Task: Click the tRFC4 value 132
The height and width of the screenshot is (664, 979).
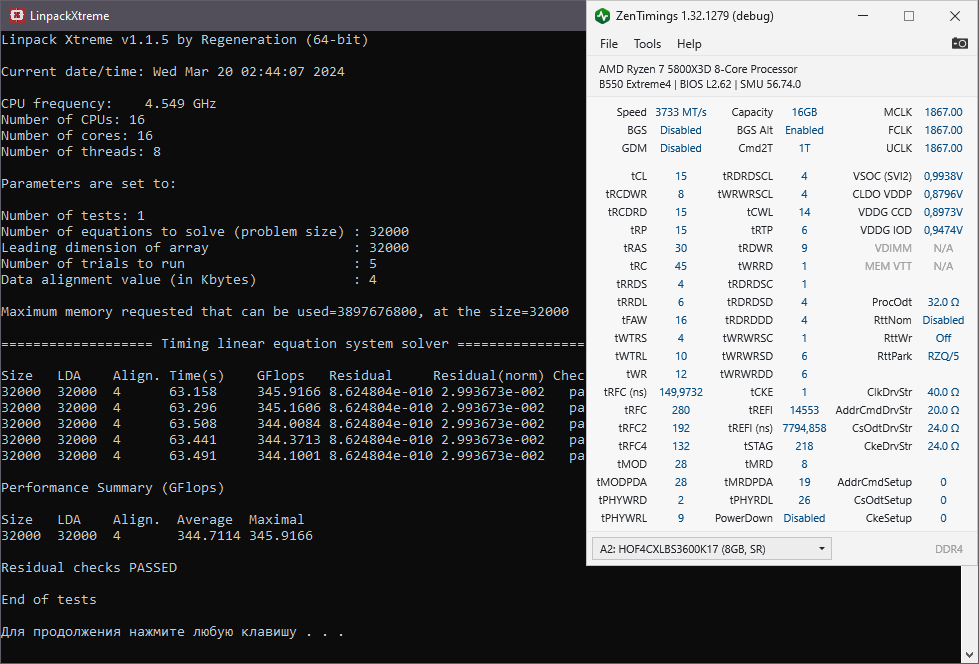Action: pyautogui.click(x=681, y=447)
